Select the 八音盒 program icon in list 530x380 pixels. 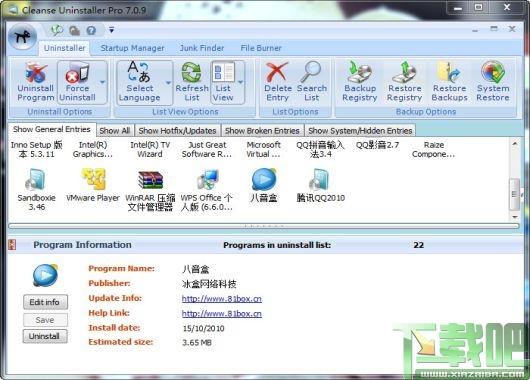pyautogui.click(x=264, y=179)
